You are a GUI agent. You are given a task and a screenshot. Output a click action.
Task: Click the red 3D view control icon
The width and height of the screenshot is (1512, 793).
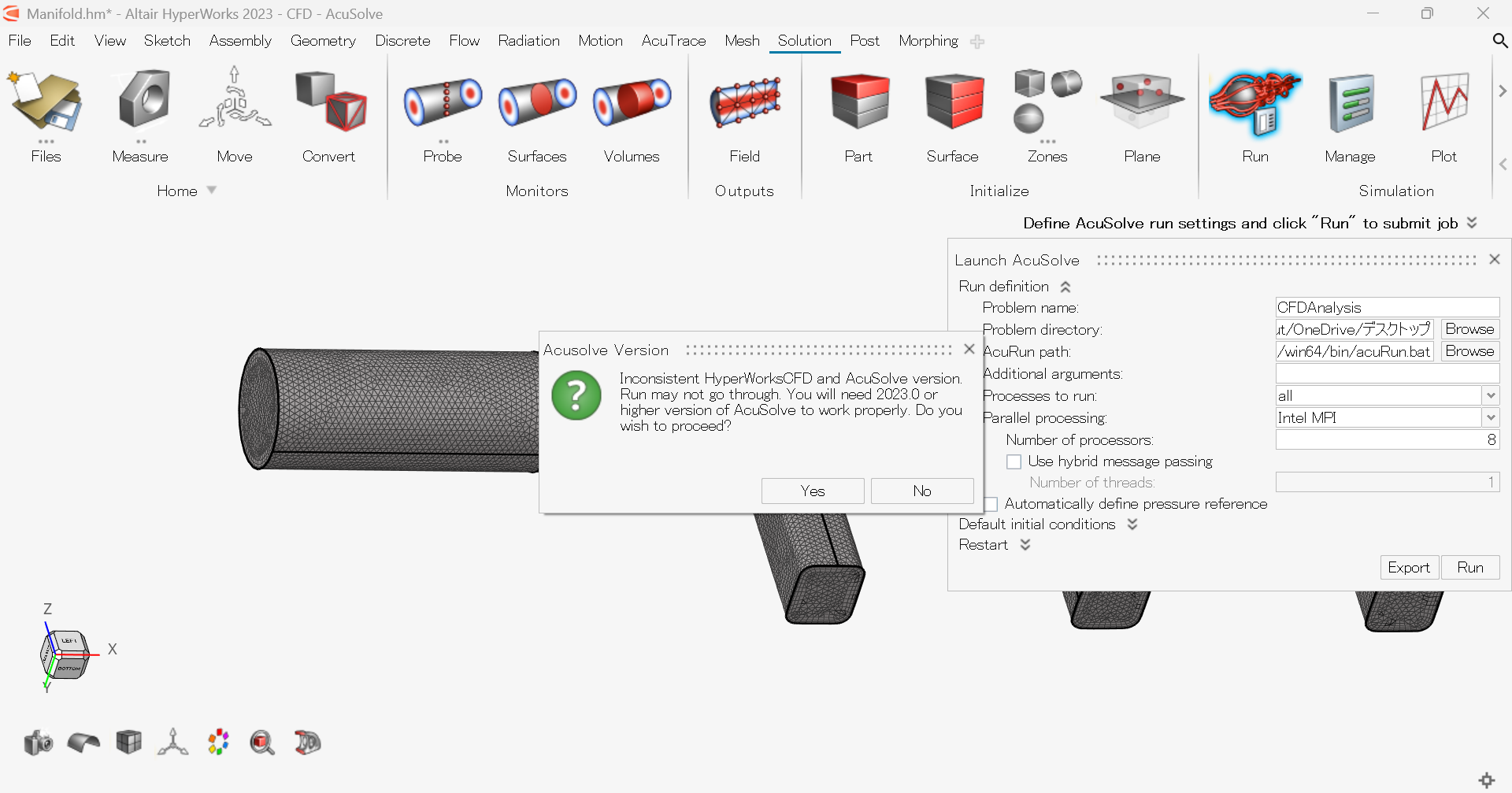tap(307, 743)
